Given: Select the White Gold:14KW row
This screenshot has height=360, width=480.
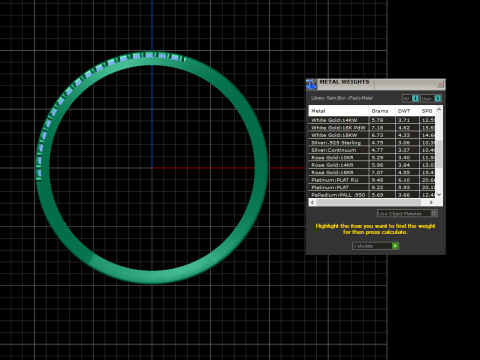Looking at the screenshot, I should click(372, 120).
